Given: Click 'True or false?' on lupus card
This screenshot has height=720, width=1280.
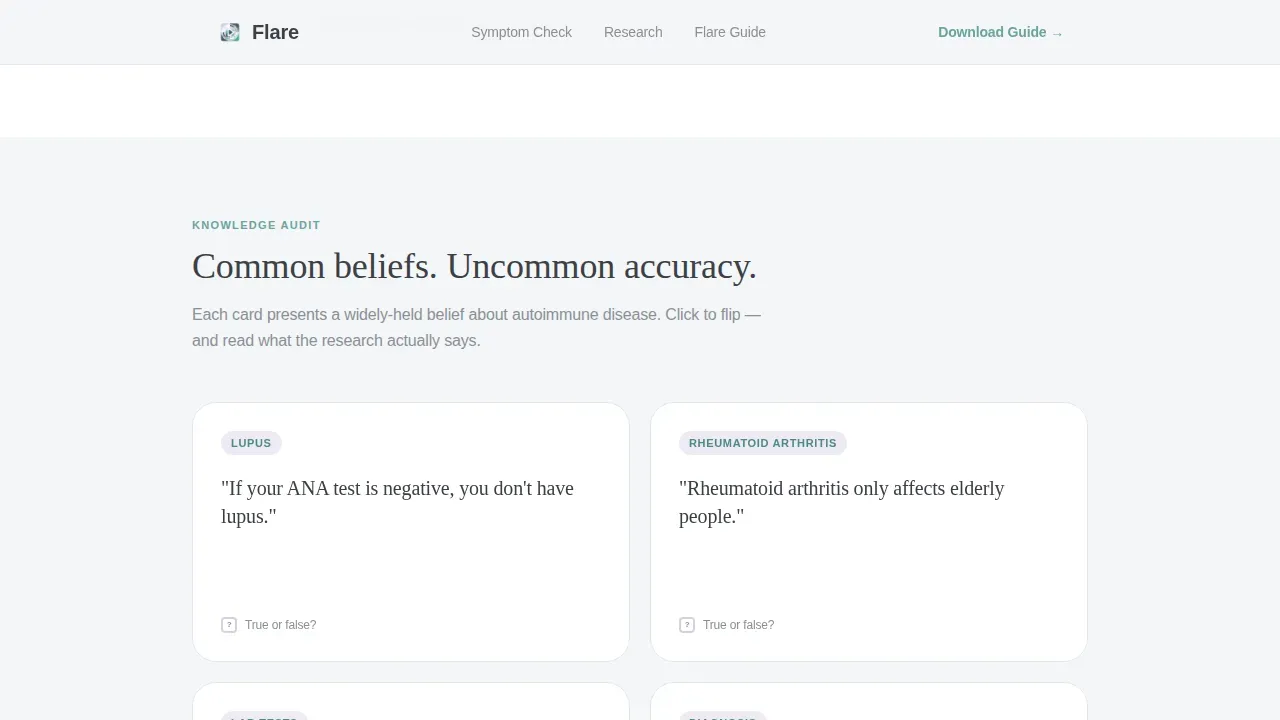Looking at the screenshot, I should click(x=280, y=625).
